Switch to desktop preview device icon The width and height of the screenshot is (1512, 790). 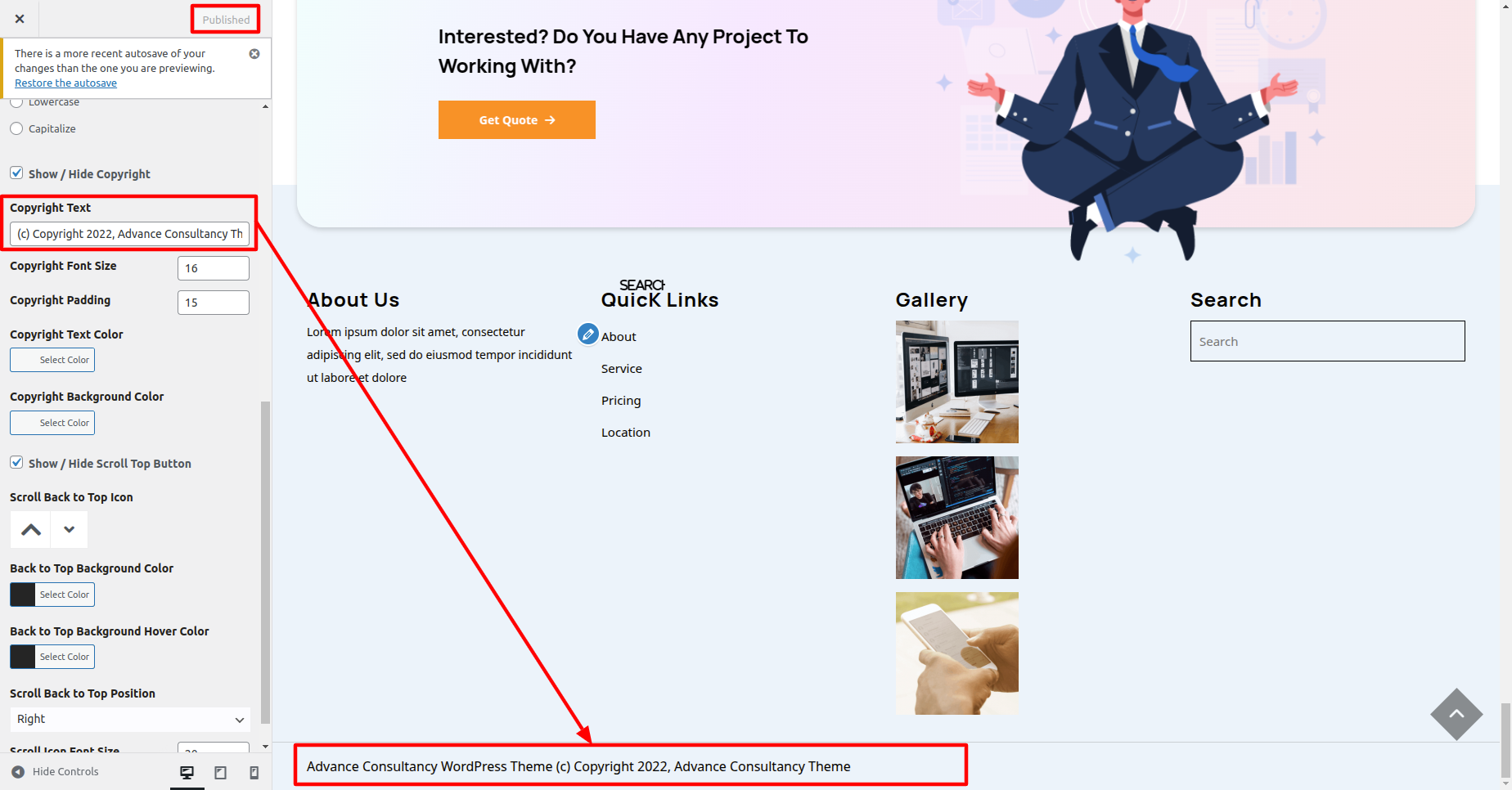[x=187, y=772]
